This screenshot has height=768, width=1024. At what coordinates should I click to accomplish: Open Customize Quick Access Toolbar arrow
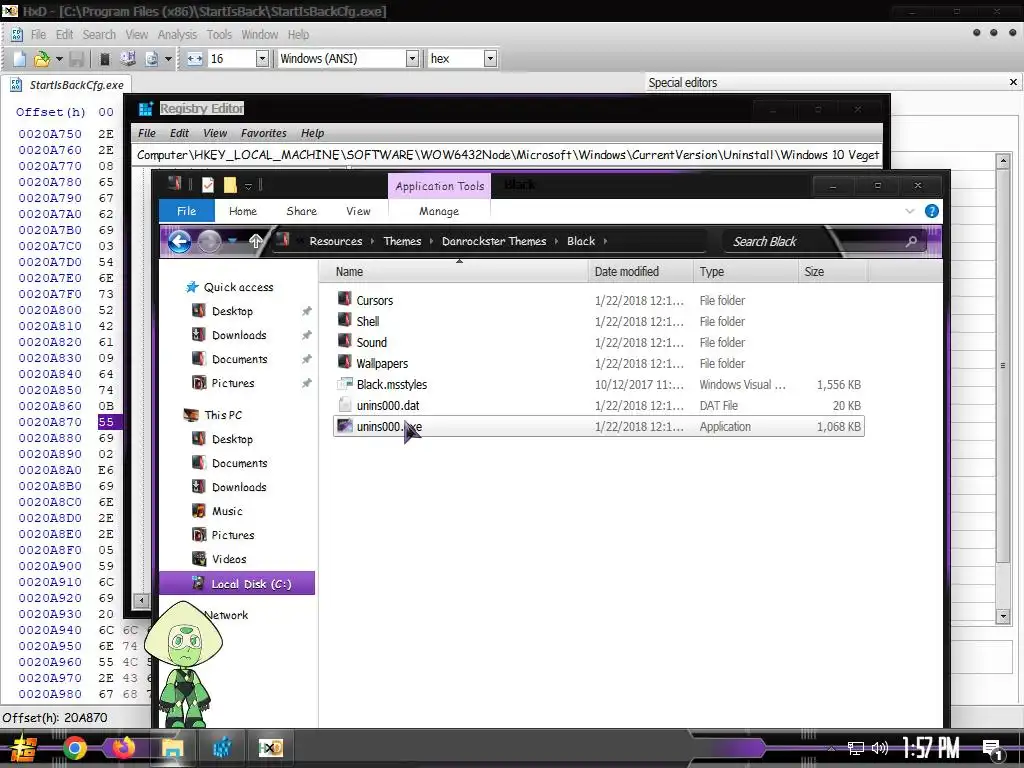coord(248,187)
